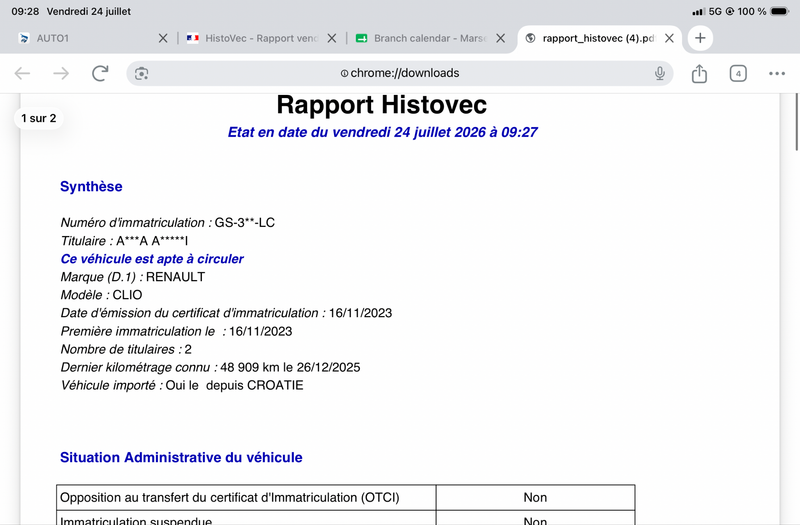Switch to the AUTO1 tab
The image size is (800, 525).
87,38
